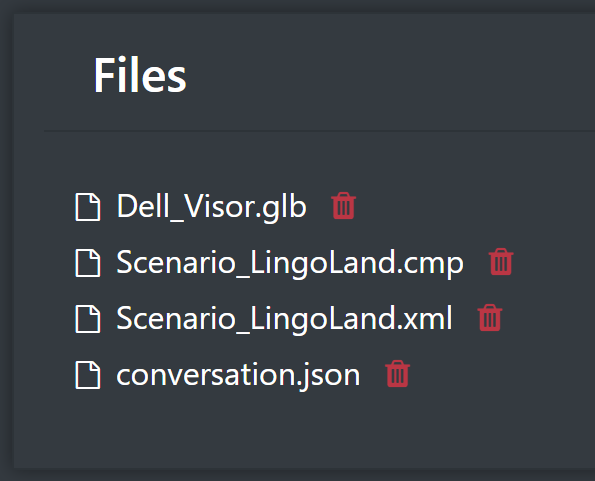
Task: Select the page icon next to Scenario_LingoLand.xml
Action: 88,319
